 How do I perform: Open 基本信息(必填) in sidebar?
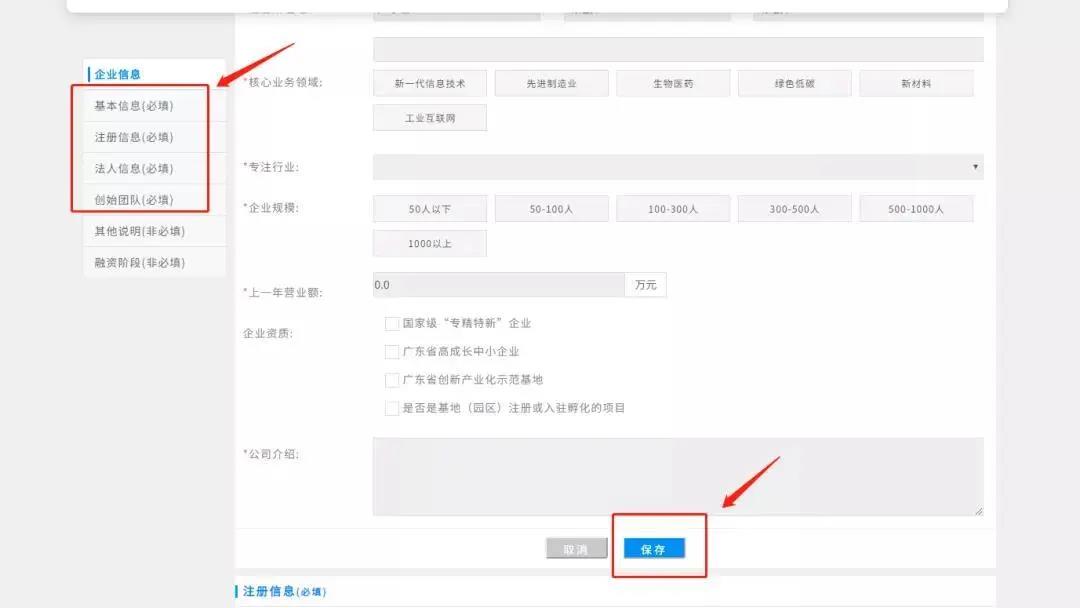(133, 106)
